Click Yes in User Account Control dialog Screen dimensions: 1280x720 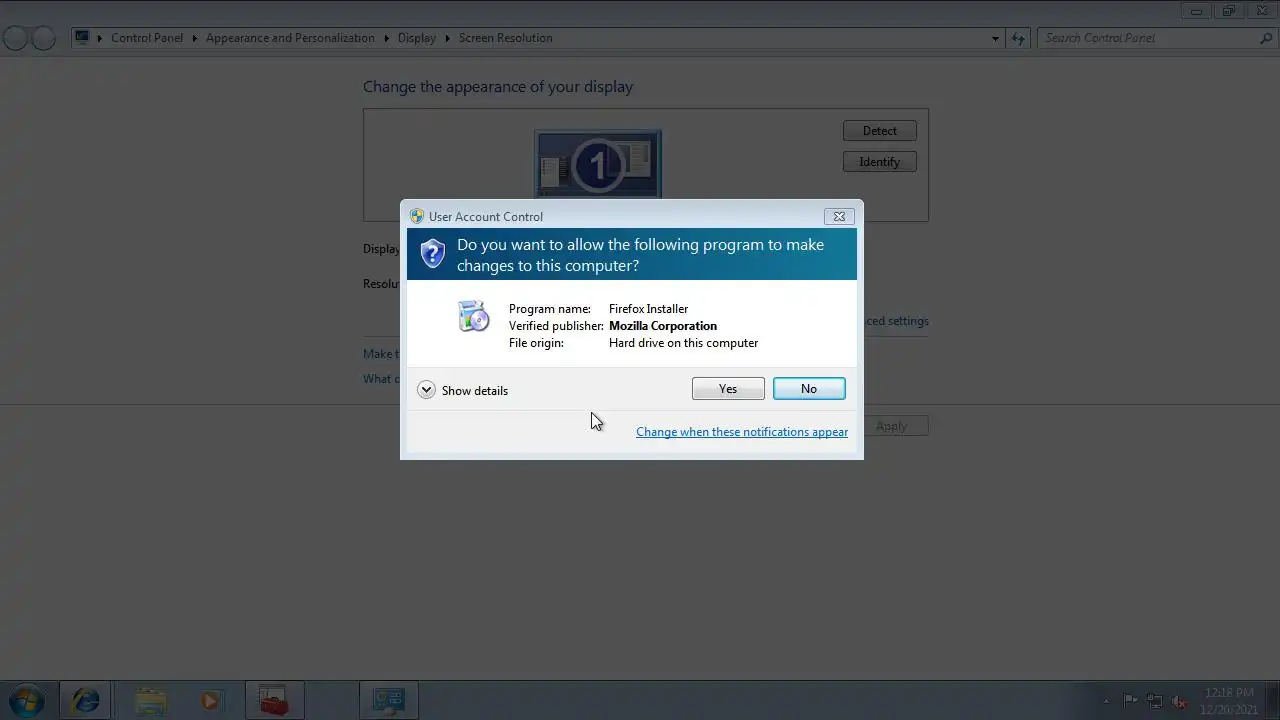point(728,389)
